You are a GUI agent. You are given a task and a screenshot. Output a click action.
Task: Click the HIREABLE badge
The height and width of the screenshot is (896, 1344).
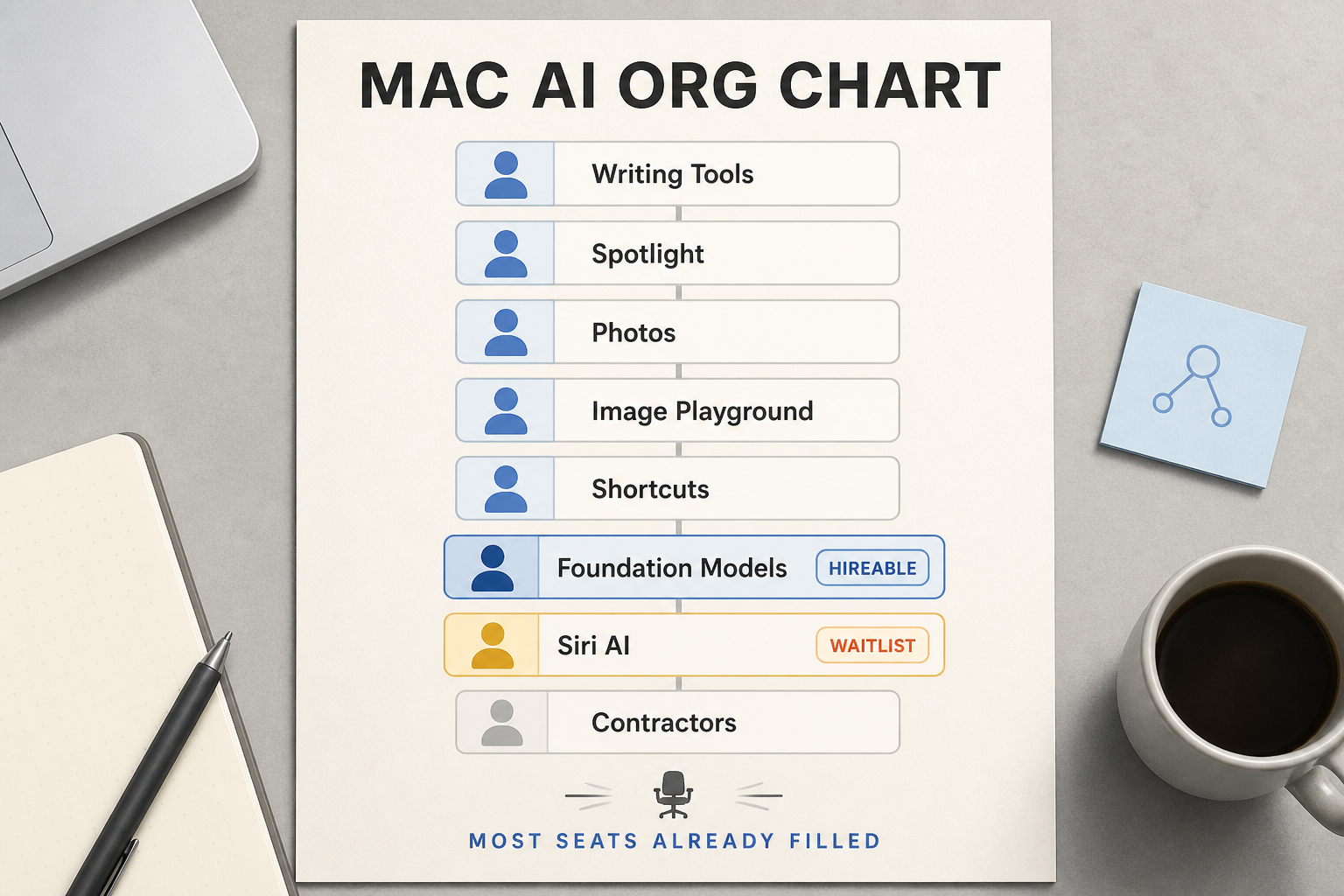(x=872, y=568)
